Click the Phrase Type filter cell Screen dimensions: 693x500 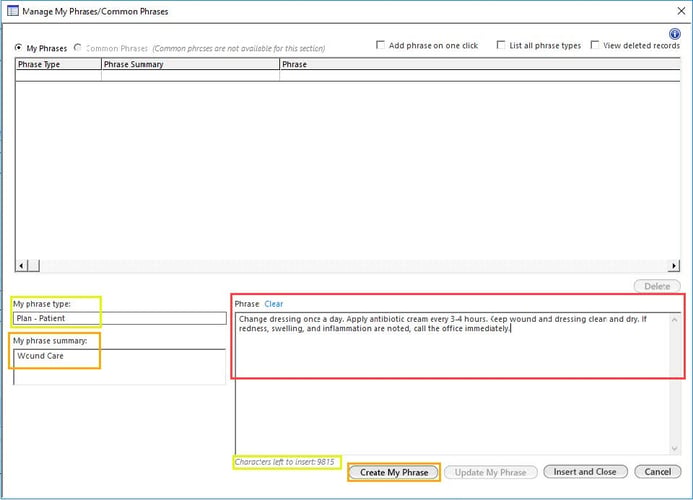click(58, 76)
